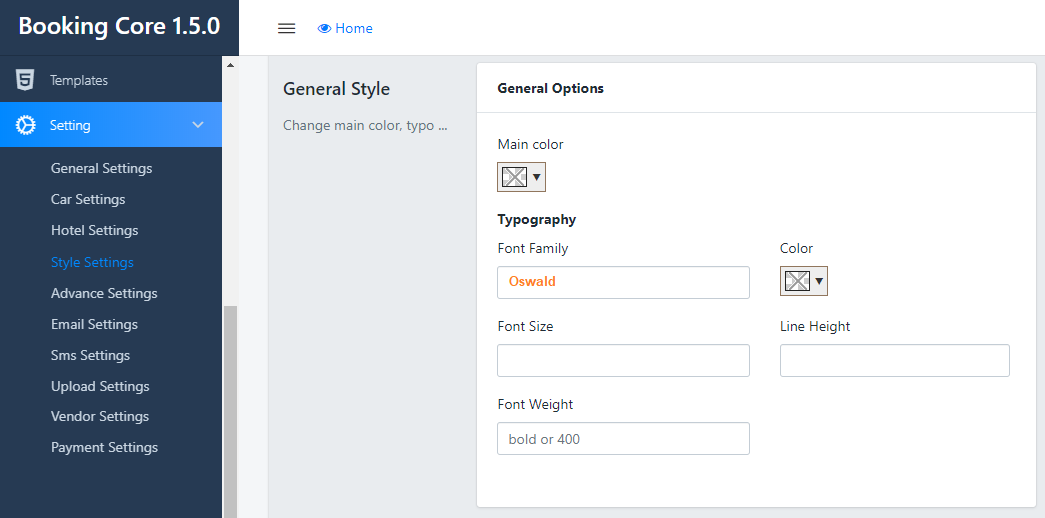Open Advance Settings page
Screen dimensions: 1045x518
pyautogui.click(x=104, y=293)
